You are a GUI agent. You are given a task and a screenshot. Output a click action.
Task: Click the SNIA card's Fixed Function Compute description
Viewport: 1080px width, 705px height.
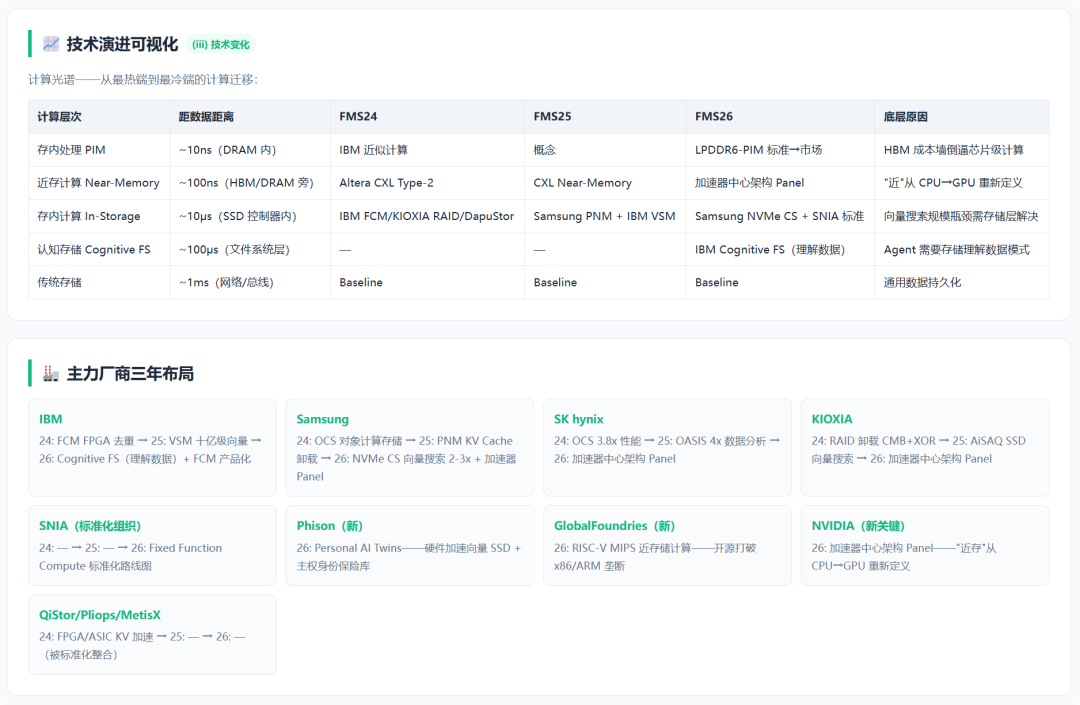point(130,557)
